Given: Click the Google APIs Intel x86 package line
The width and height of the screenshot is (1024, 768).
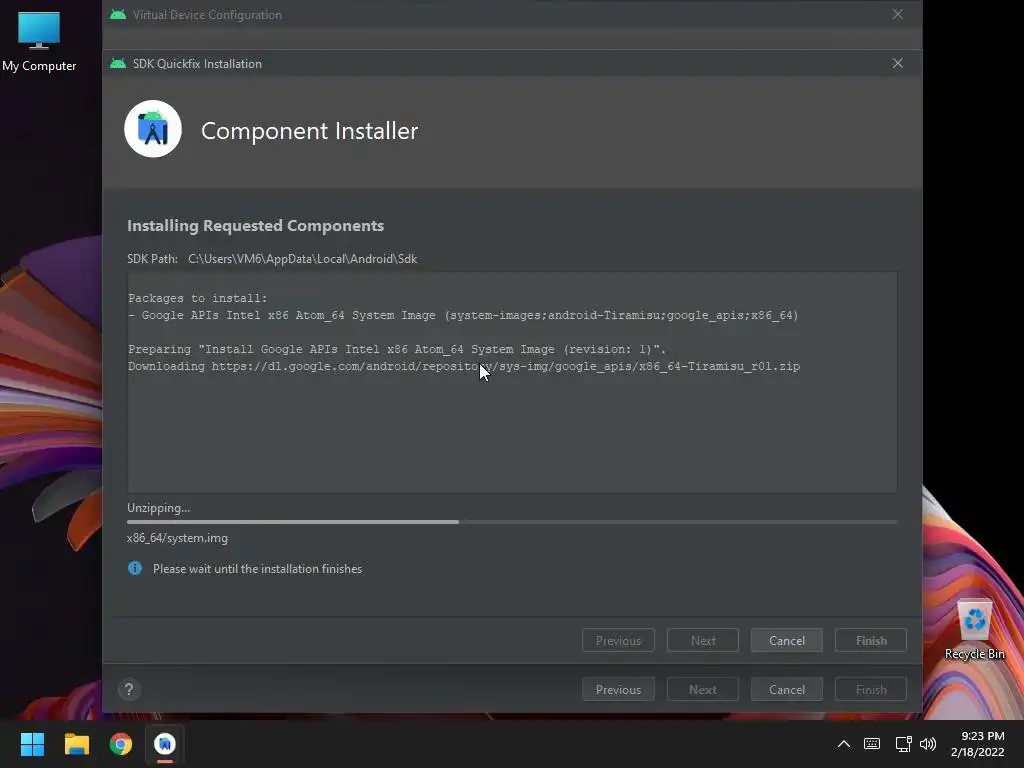Looking at the screenshot, I should pos(463,315).
